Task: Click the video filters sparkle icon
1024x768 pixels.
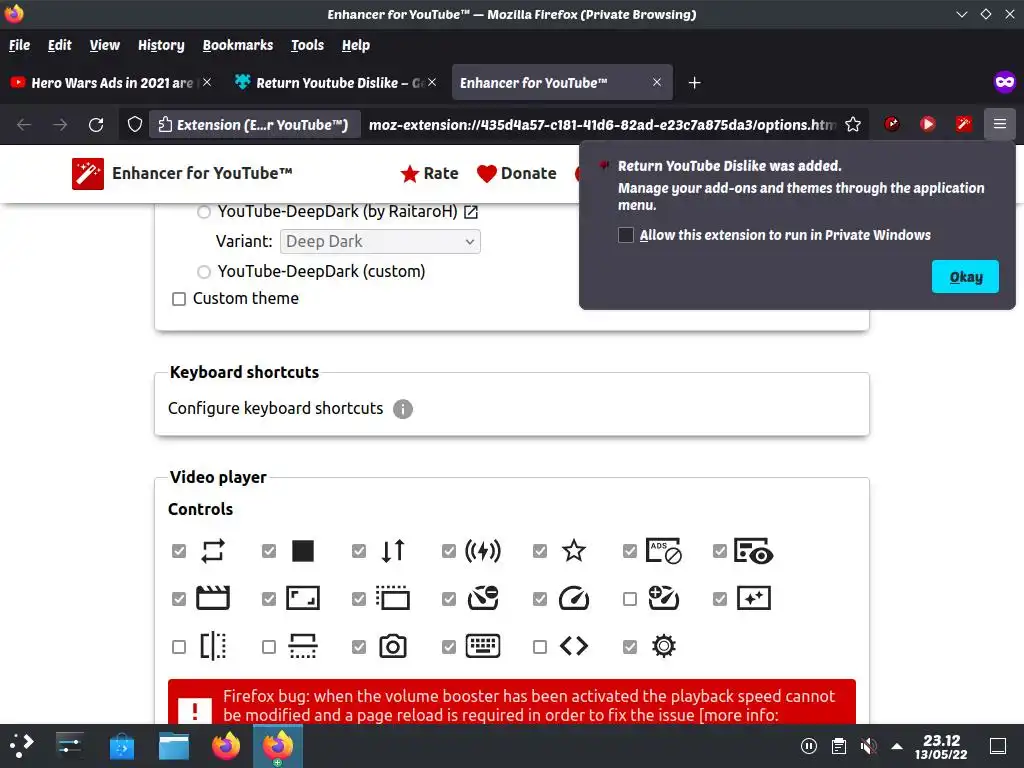Action: click(x=754, y=598)
